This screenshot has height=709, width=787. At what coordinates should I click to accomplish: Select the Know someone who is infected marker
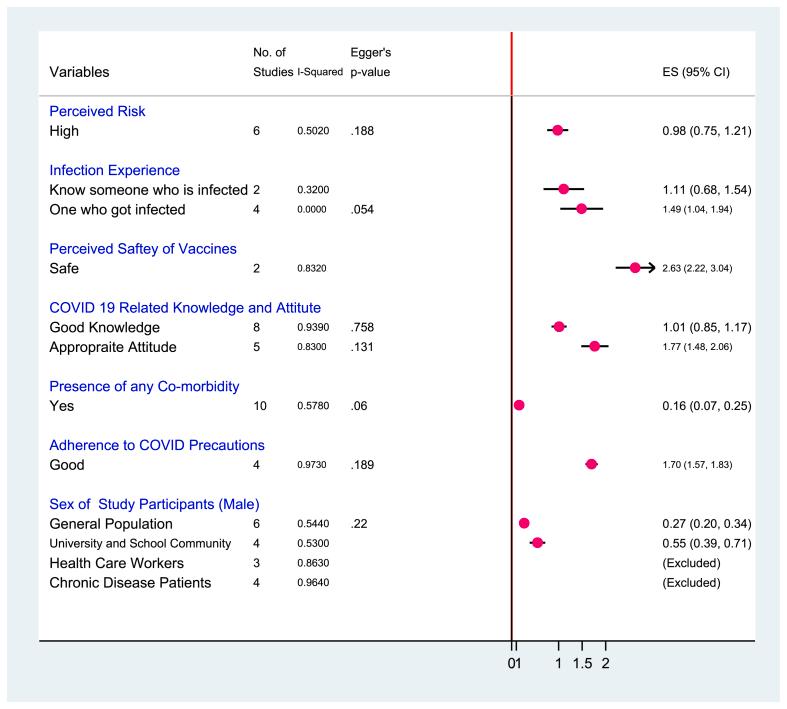(x=564, y=189)
